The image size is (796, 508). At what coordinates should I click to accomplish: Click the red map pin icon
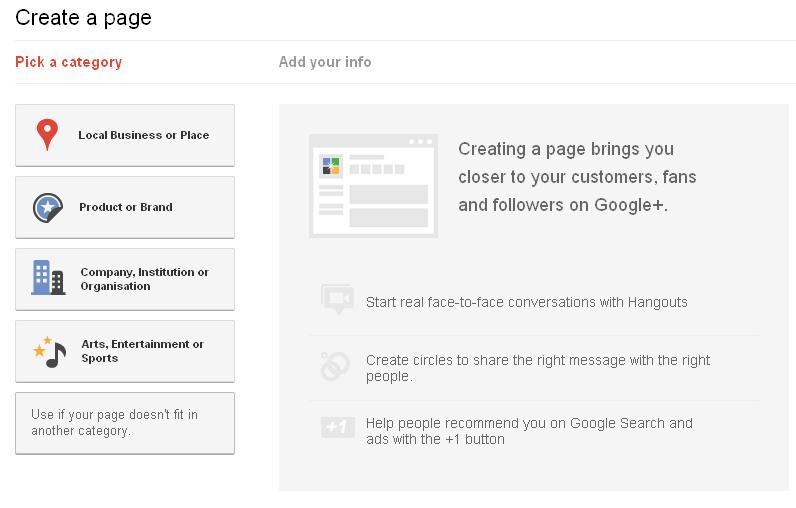47,135
